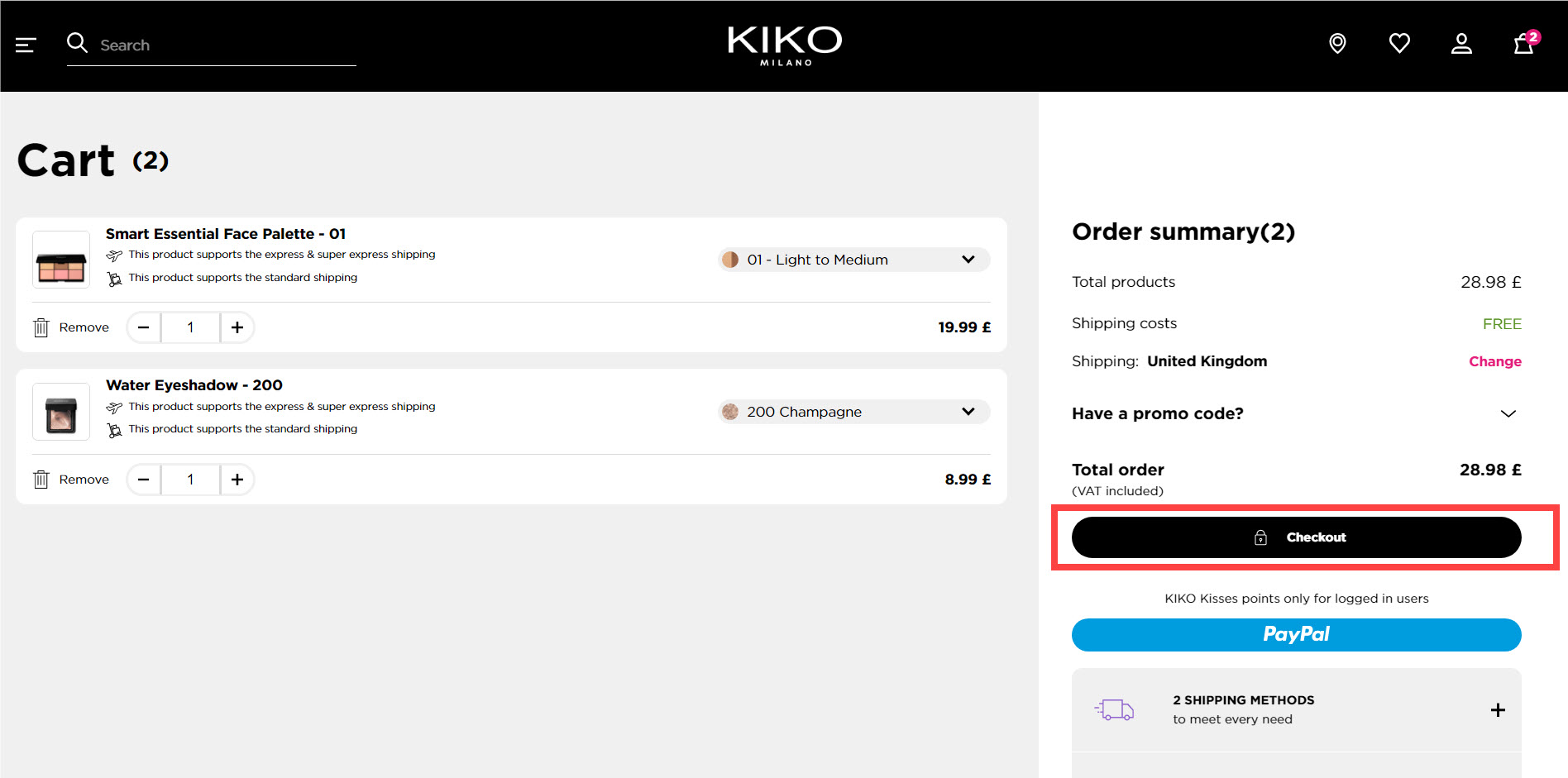Expand the 2 Shipping Methods panel
Screen dimensions: 1568x778
pos(1497,710)
